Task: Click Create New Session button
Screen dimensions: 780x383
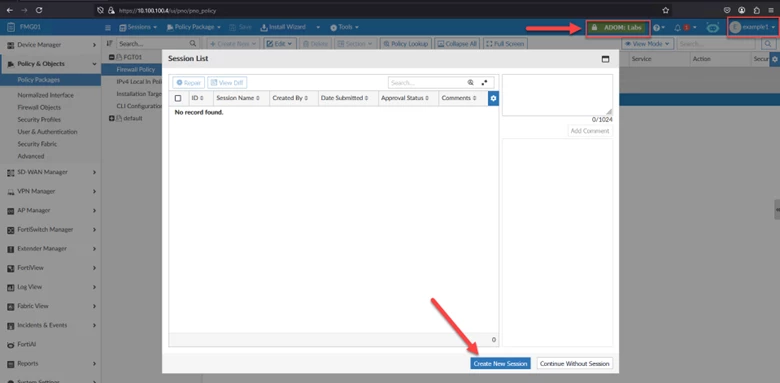Action: click(500, 364)
